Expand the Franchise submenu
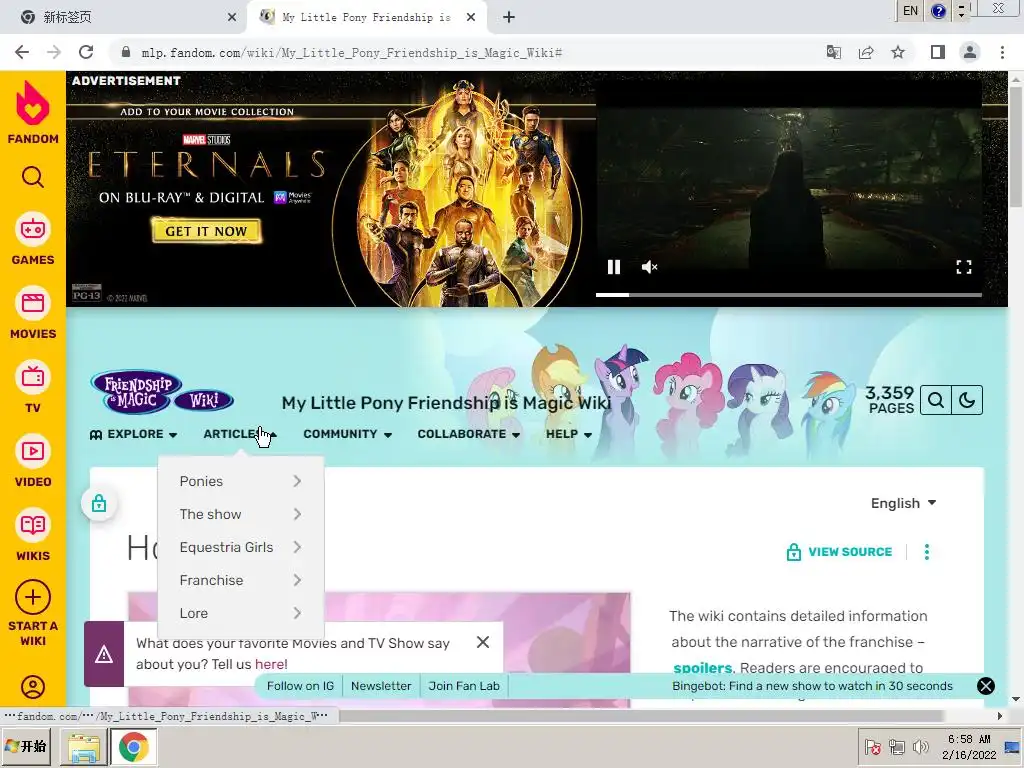This screenshot has width=1024, height=768. pos(241,581)
